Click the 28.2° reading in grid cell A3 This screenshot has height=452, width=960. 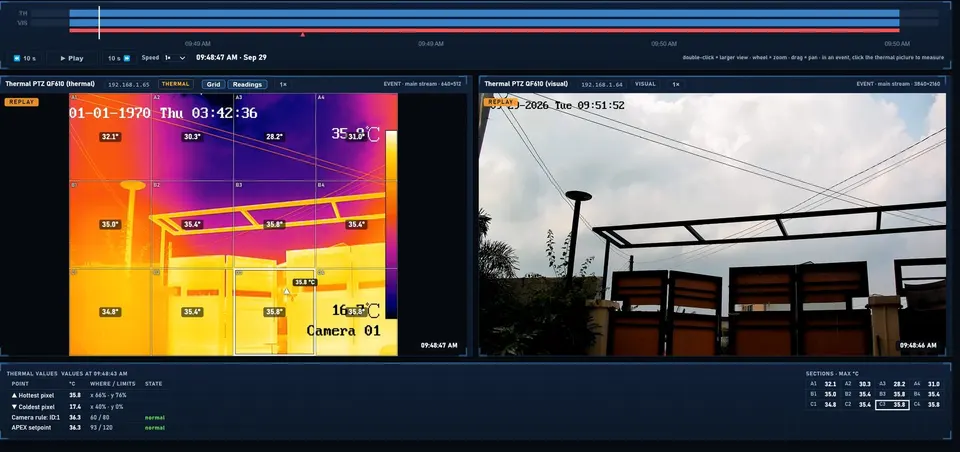tap(274, 137)
